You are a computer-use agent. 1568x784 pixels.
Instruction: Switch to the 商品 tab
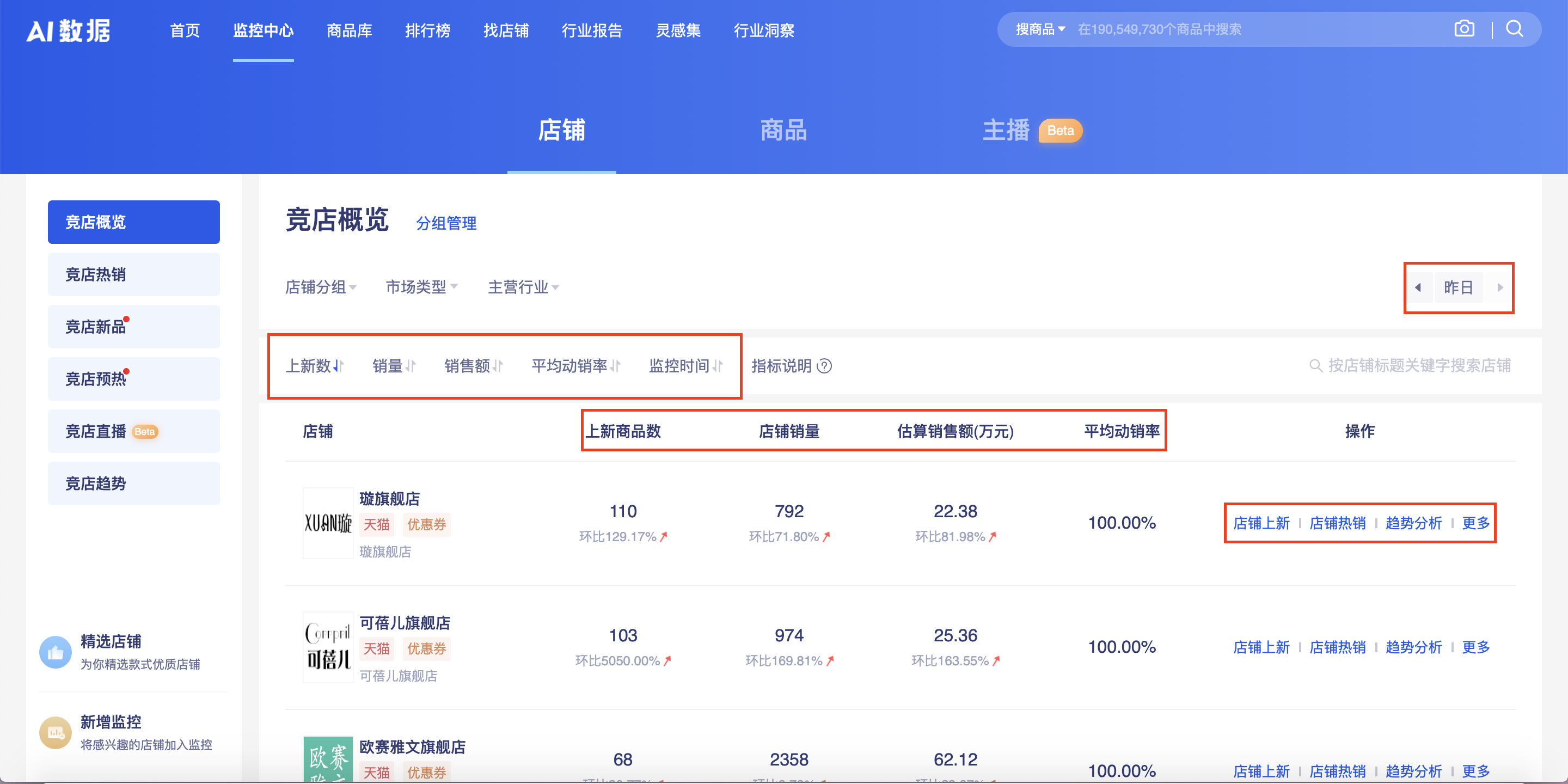pos(783,131)
